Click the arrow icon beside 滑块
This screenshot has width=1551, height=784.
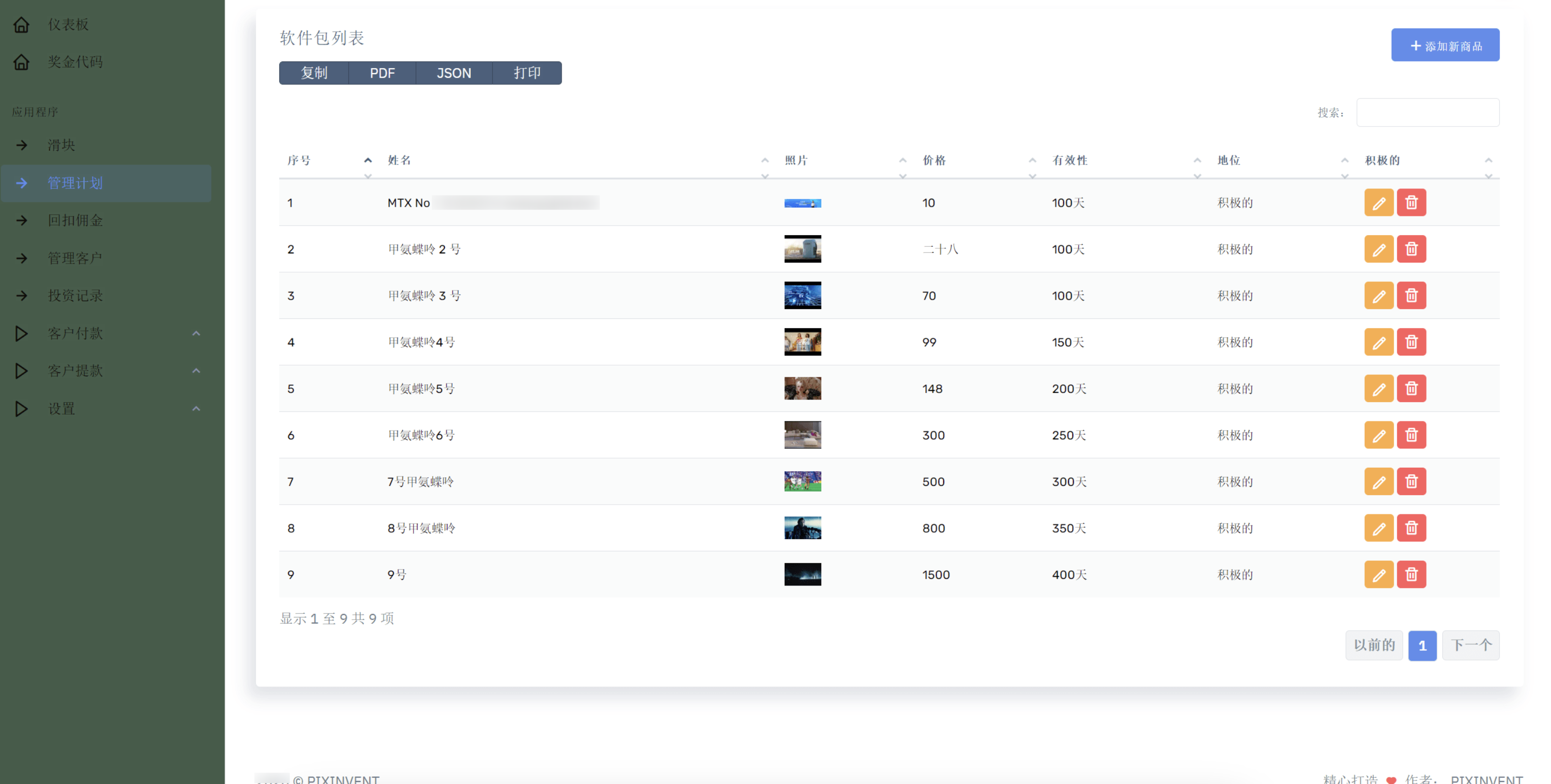22,145
